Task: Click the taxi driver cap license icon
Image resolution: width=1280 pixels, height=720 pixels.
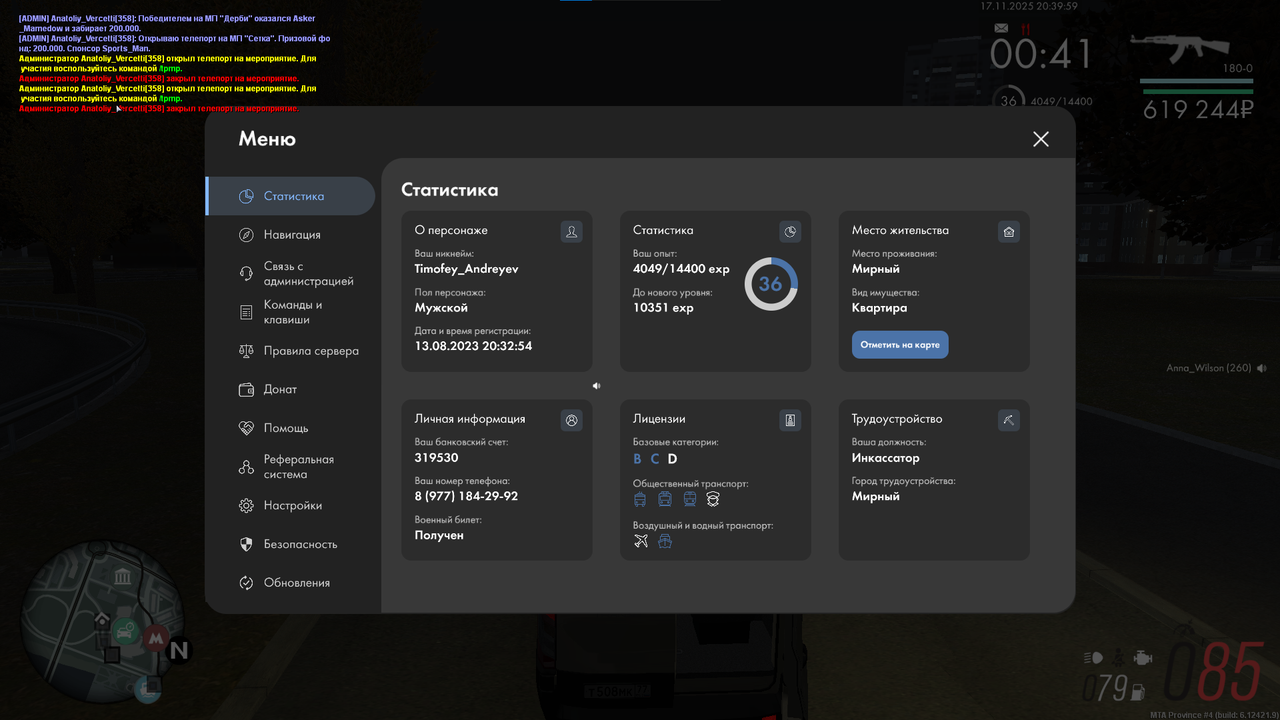Action: (713, 498)
